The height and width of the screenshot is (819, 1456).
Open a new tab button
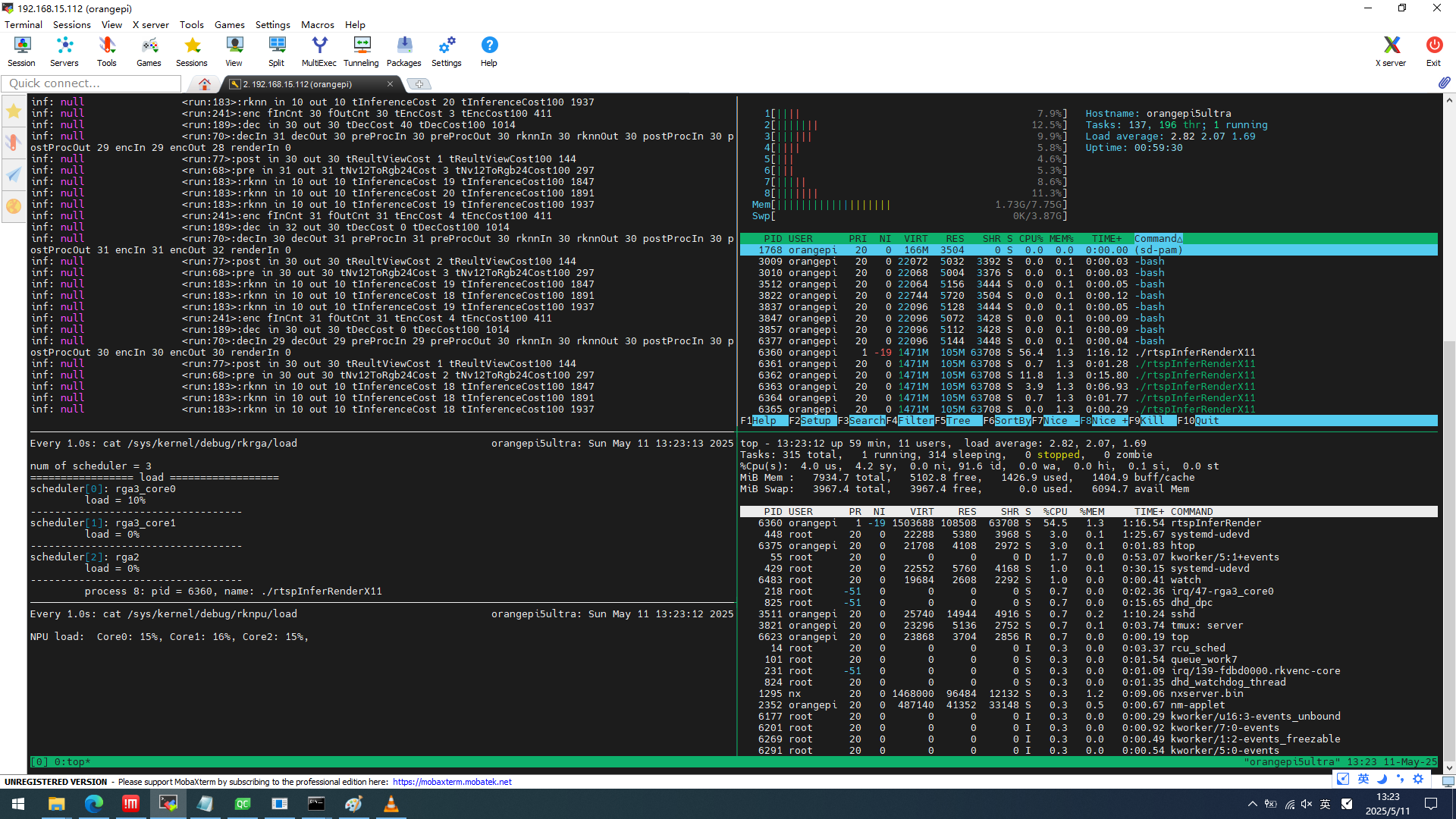click(419, 83)
